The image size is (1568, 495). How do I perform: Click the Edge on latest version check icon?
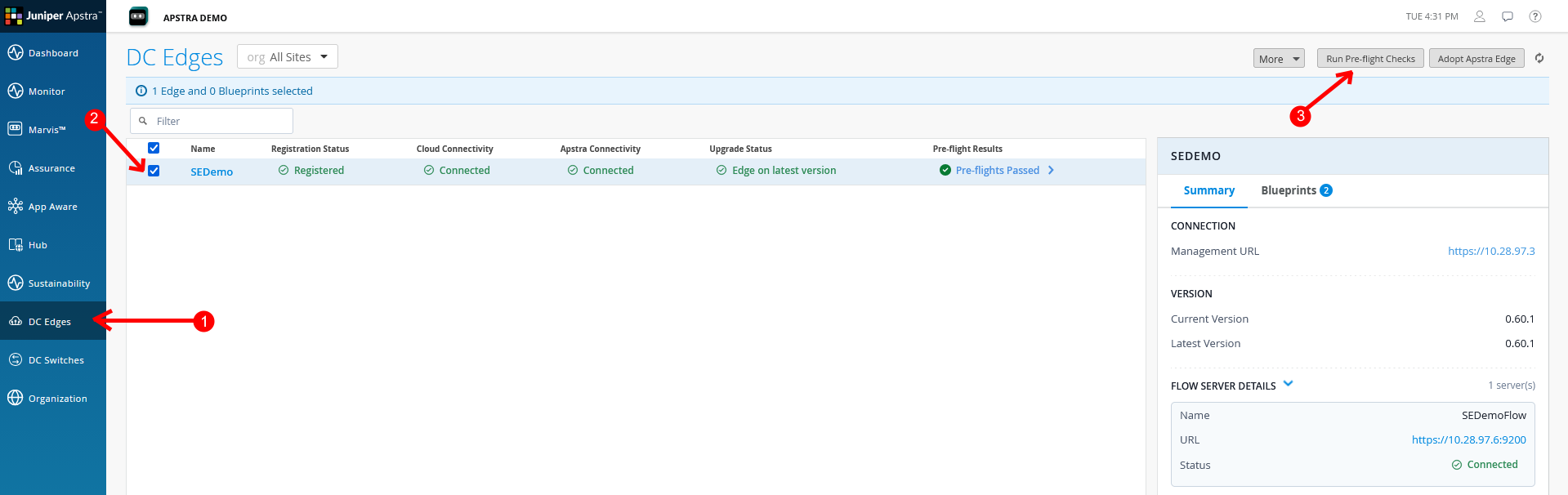click(x=721, y=170)
